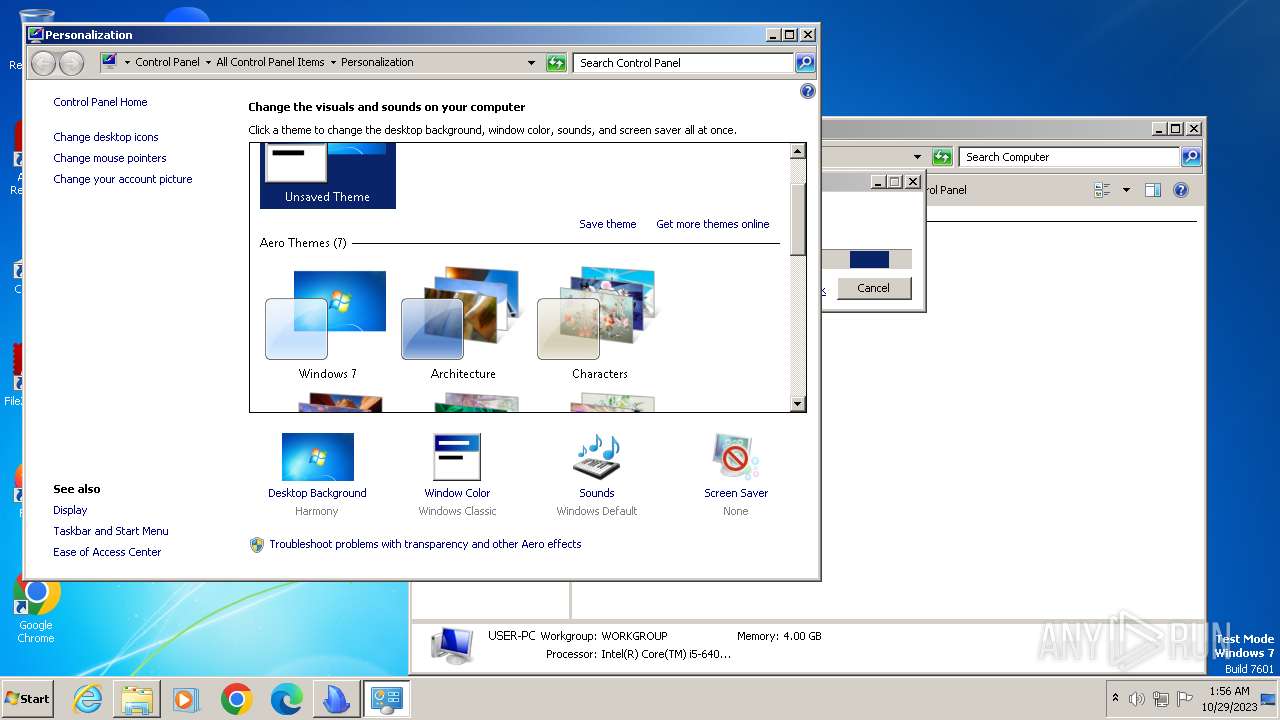This screenshot has width=1280, height=720.
Task: Click the Control Panel breadcrumb
Action: tap(167, 62)
